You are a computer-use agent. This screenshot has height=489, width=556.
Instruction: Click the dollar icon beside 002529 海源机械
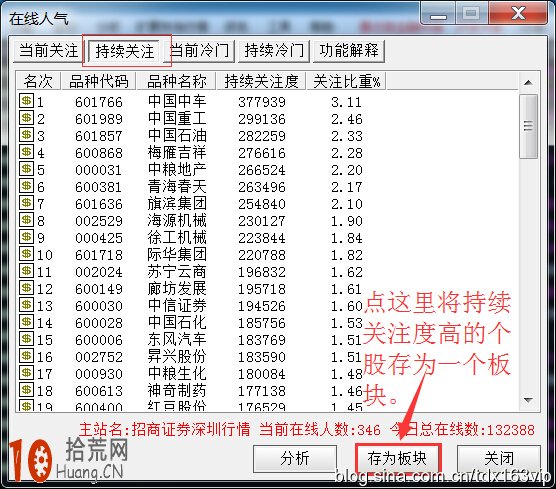(26, 220)
